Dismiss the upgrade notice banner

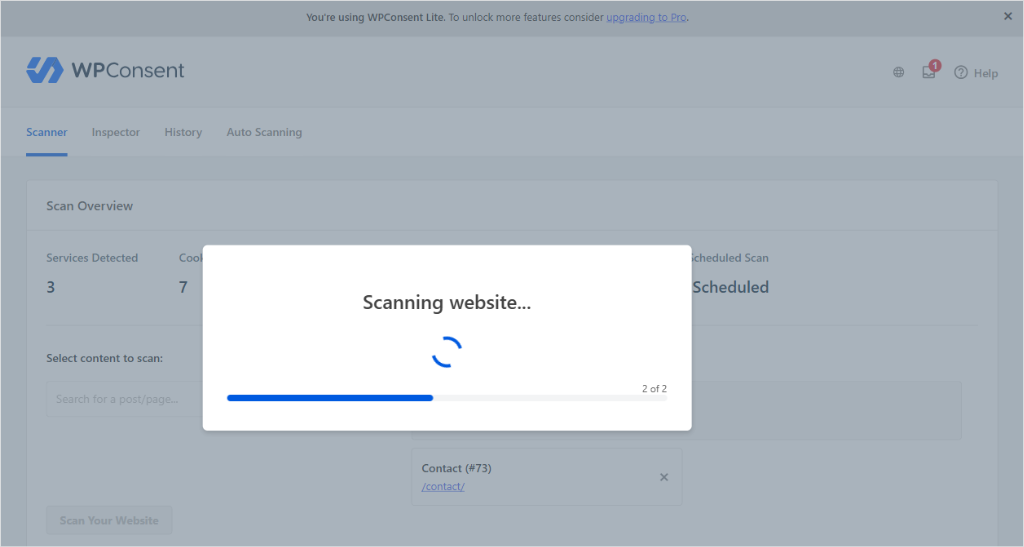click(1008, 17)
